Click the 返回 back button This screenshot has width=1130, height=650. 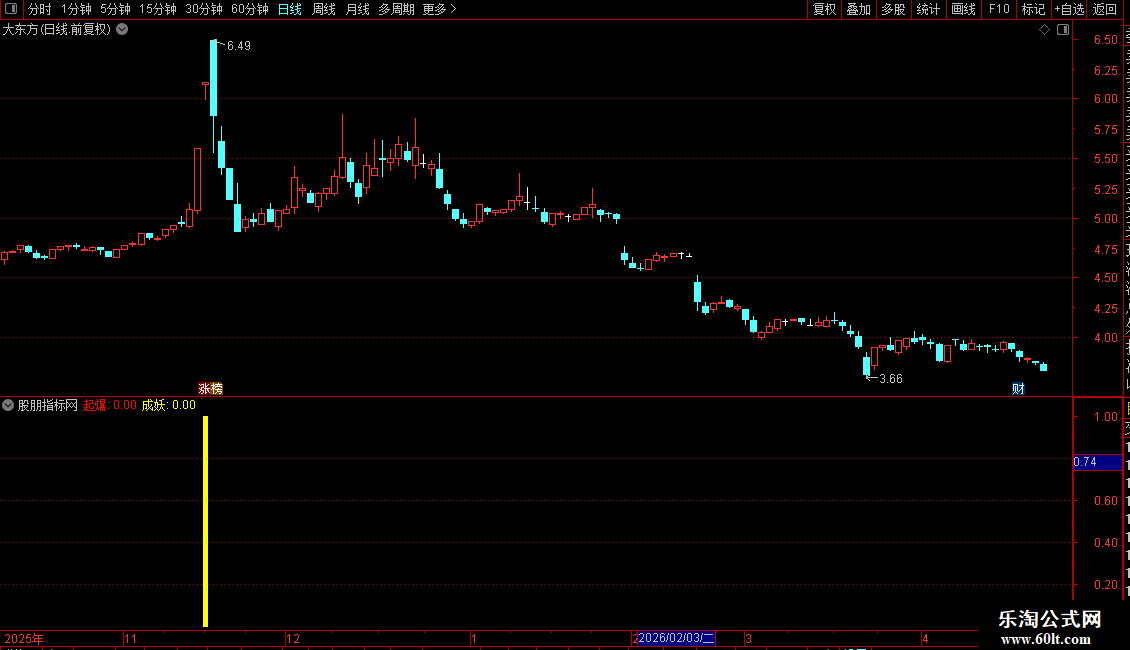(1105, 9)
